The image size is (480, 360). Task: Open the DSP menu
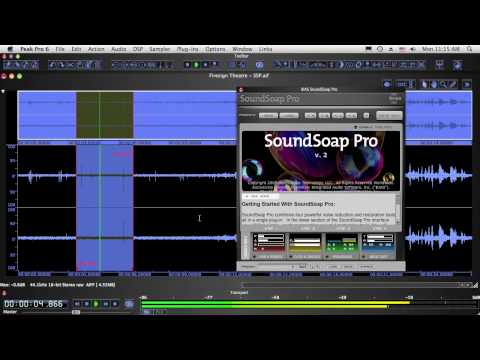[x=138, y=49]
